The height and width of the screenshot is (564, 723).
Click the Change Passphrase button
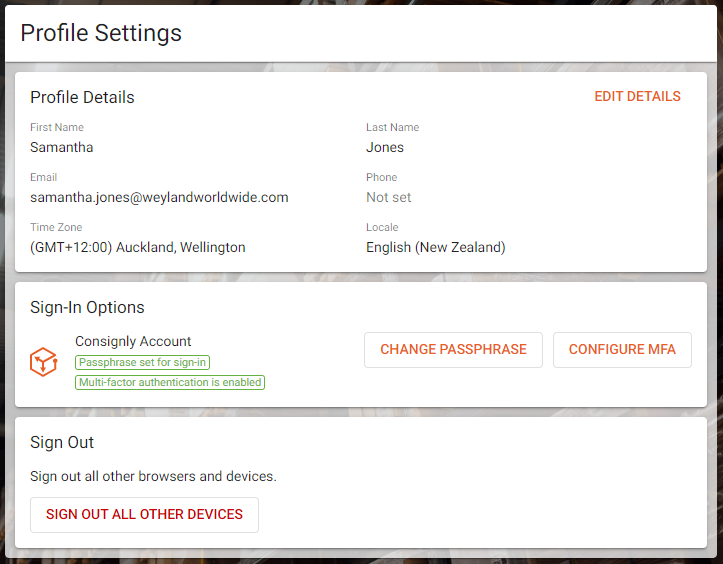tap(453, 350)
